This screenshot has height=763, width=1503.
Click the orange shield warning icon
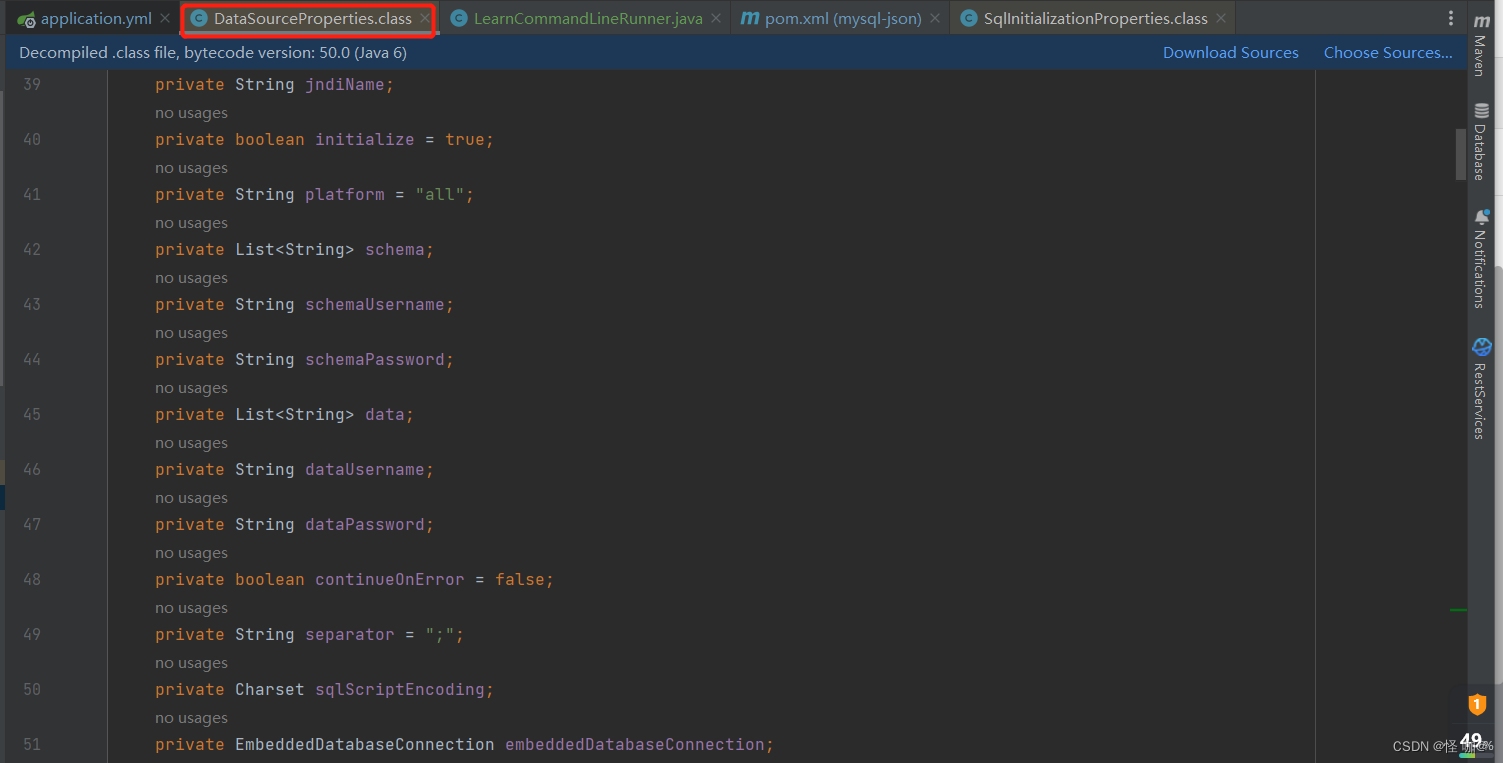click(x=1477, y=705)
